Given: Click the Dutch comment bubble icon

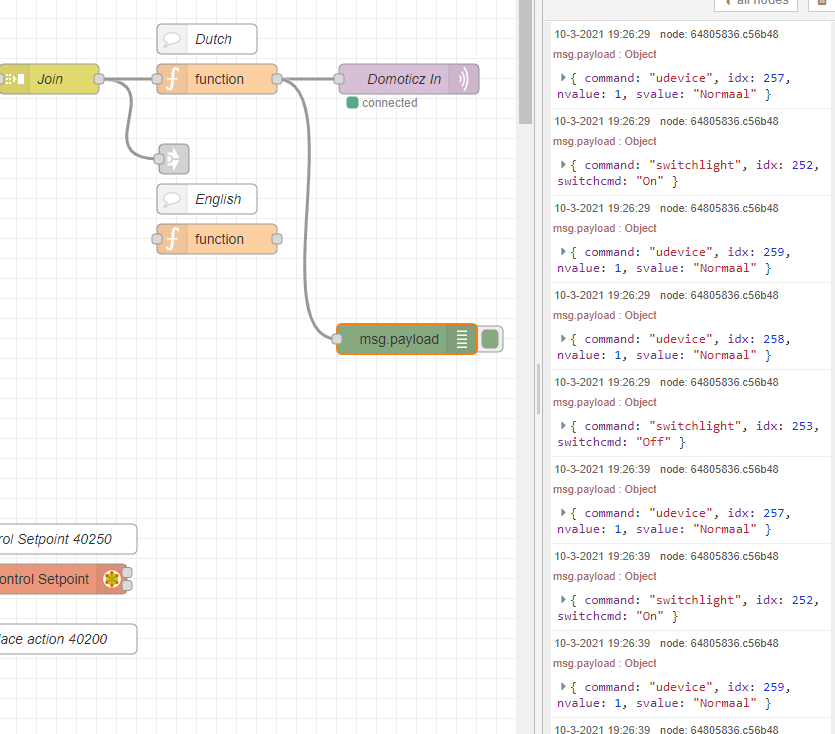Looking at the screenshot, I should (172, 39).
